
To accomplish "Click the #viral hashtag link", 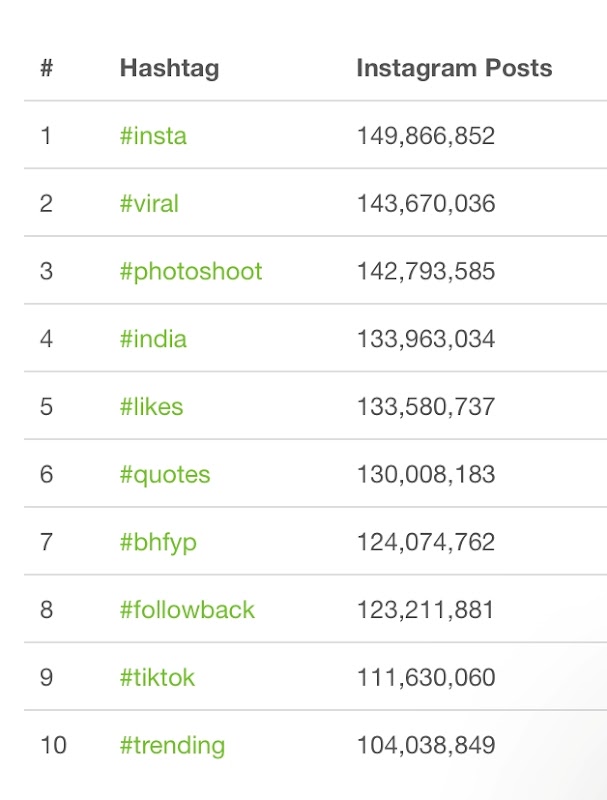I will point(149,204).
